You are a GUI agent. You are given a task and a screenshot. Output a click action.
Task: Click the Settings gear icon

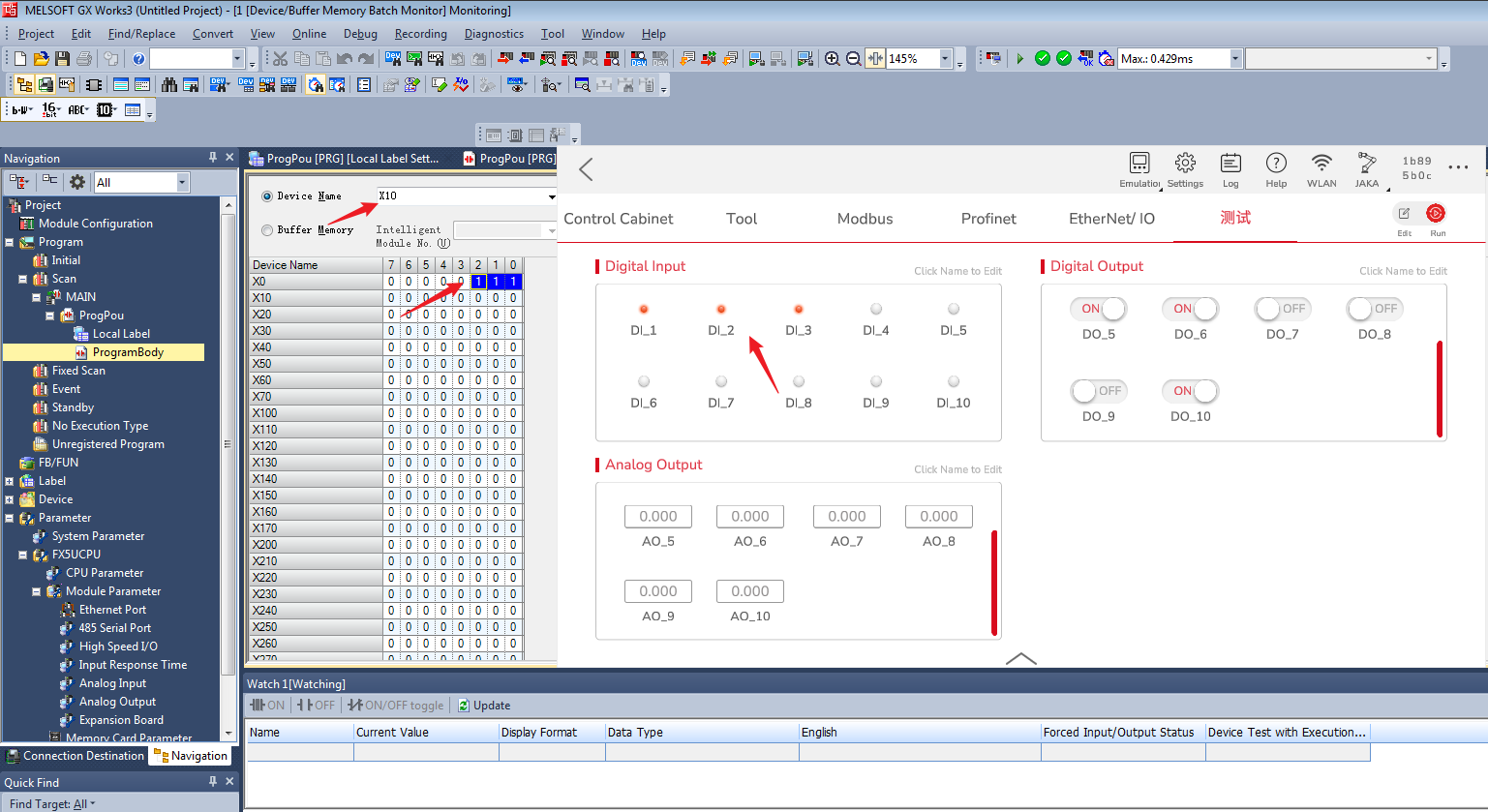(x=1185, y=164)
